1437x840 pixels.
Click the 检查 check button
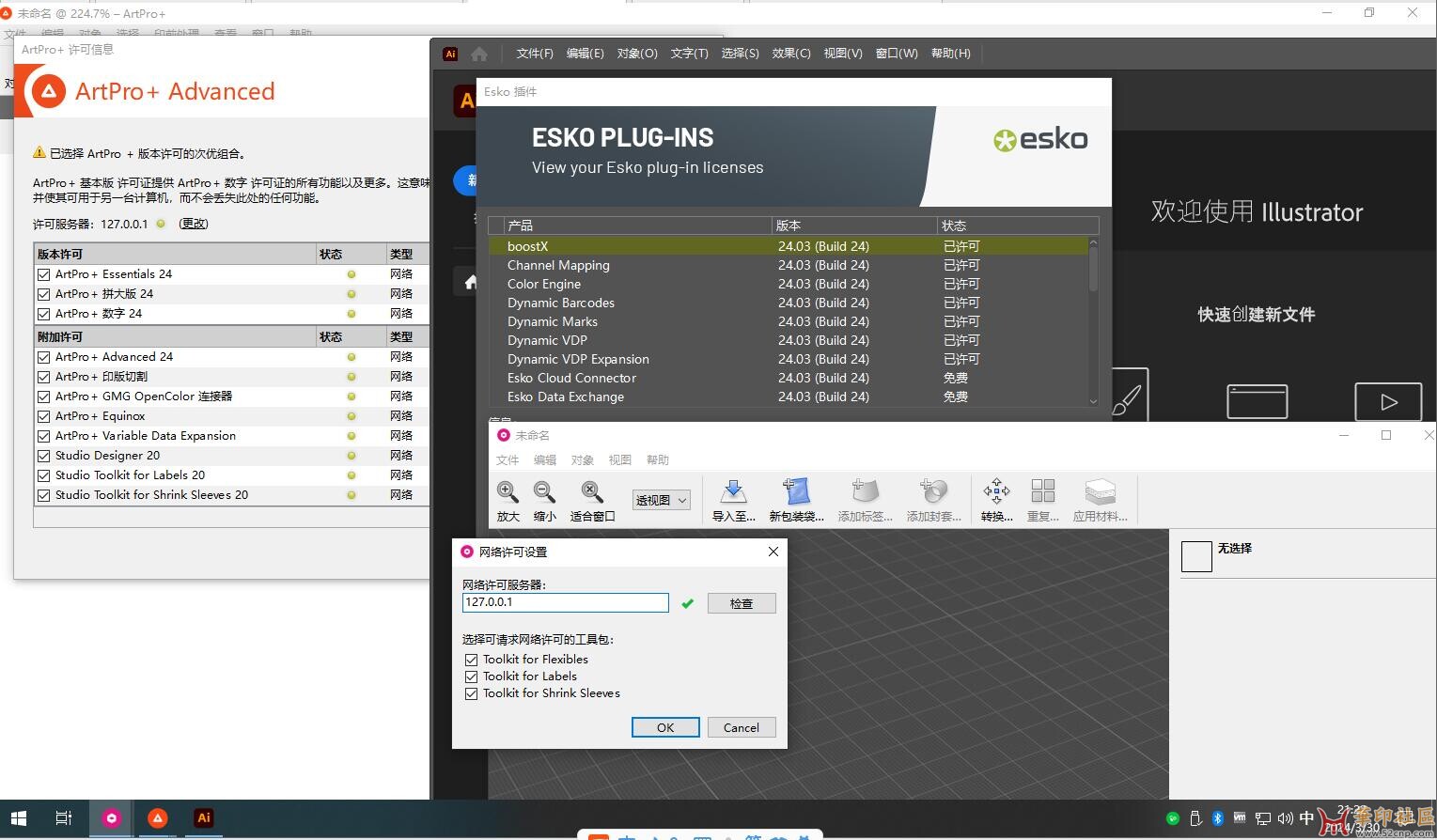[x=742, y=603]
